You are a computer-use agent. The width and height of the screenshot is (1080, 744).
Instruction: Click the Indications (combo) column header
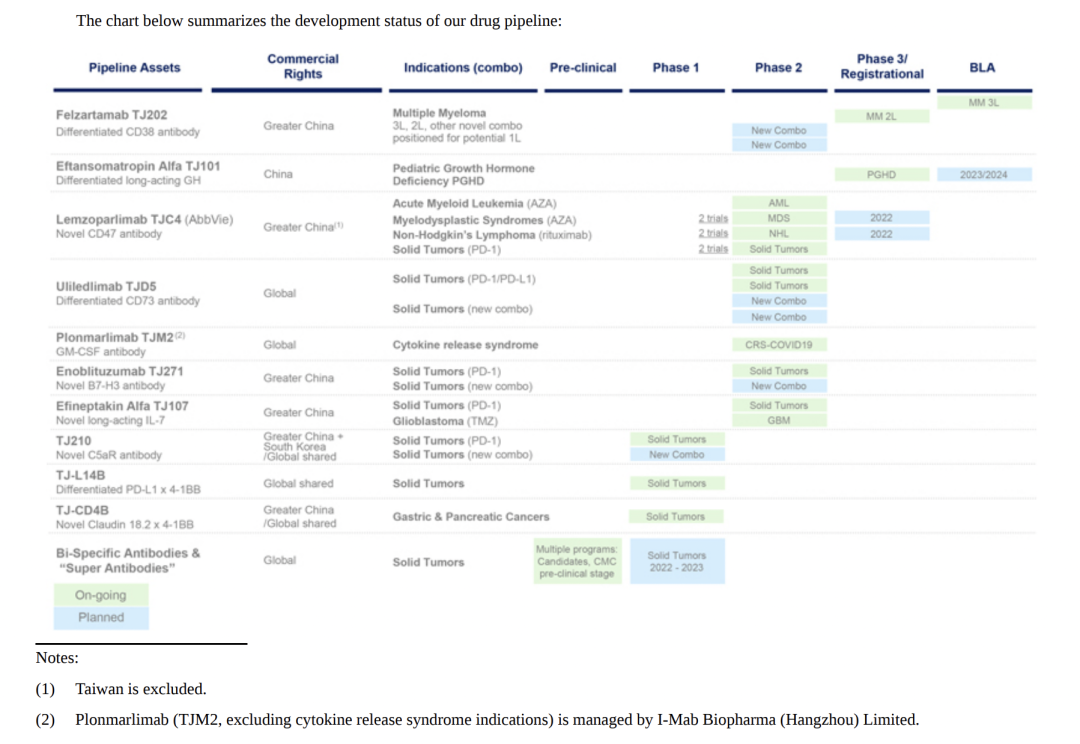tap(463, 68)
